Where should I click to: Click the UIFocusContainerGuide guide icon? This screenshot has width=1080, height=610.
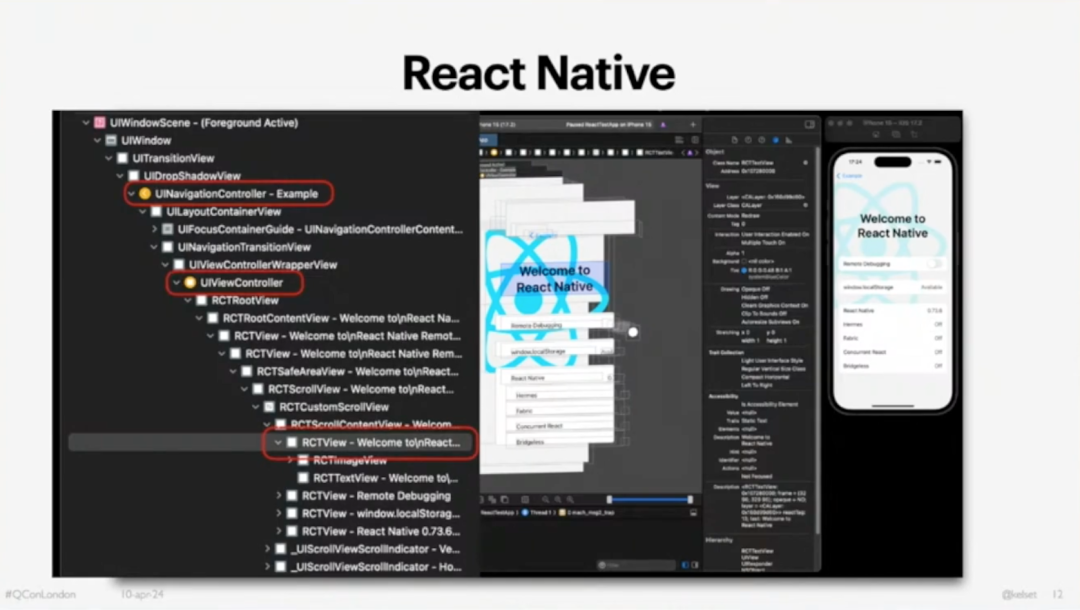tap(167, 229)
